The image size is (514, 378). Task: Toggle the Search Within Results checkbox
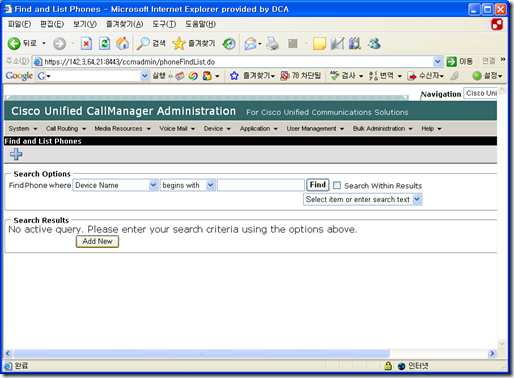pyautogui.click(x=337, y=185)
